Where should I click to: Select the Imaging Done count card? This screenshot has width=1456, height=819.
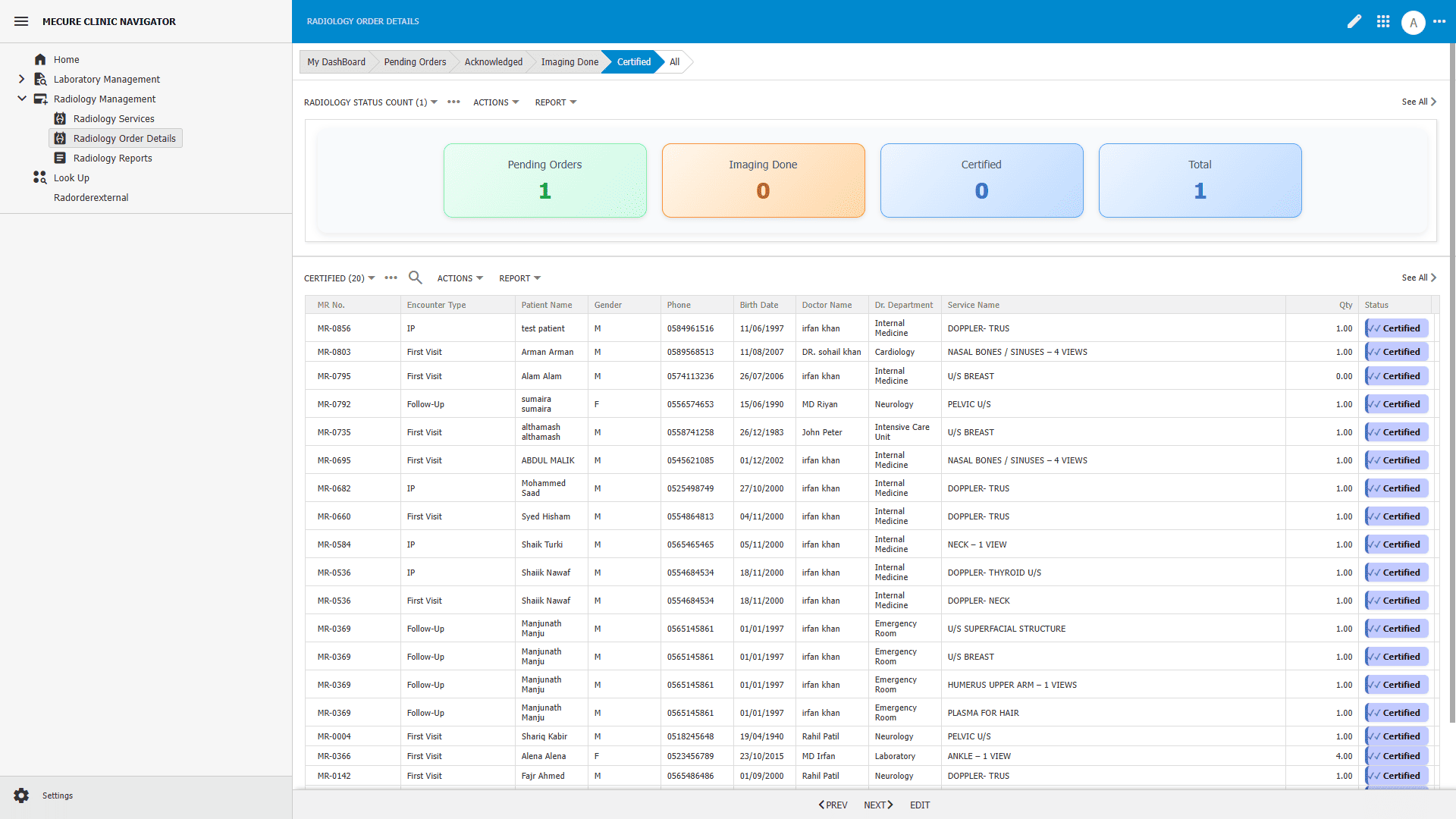click(763, 180)
